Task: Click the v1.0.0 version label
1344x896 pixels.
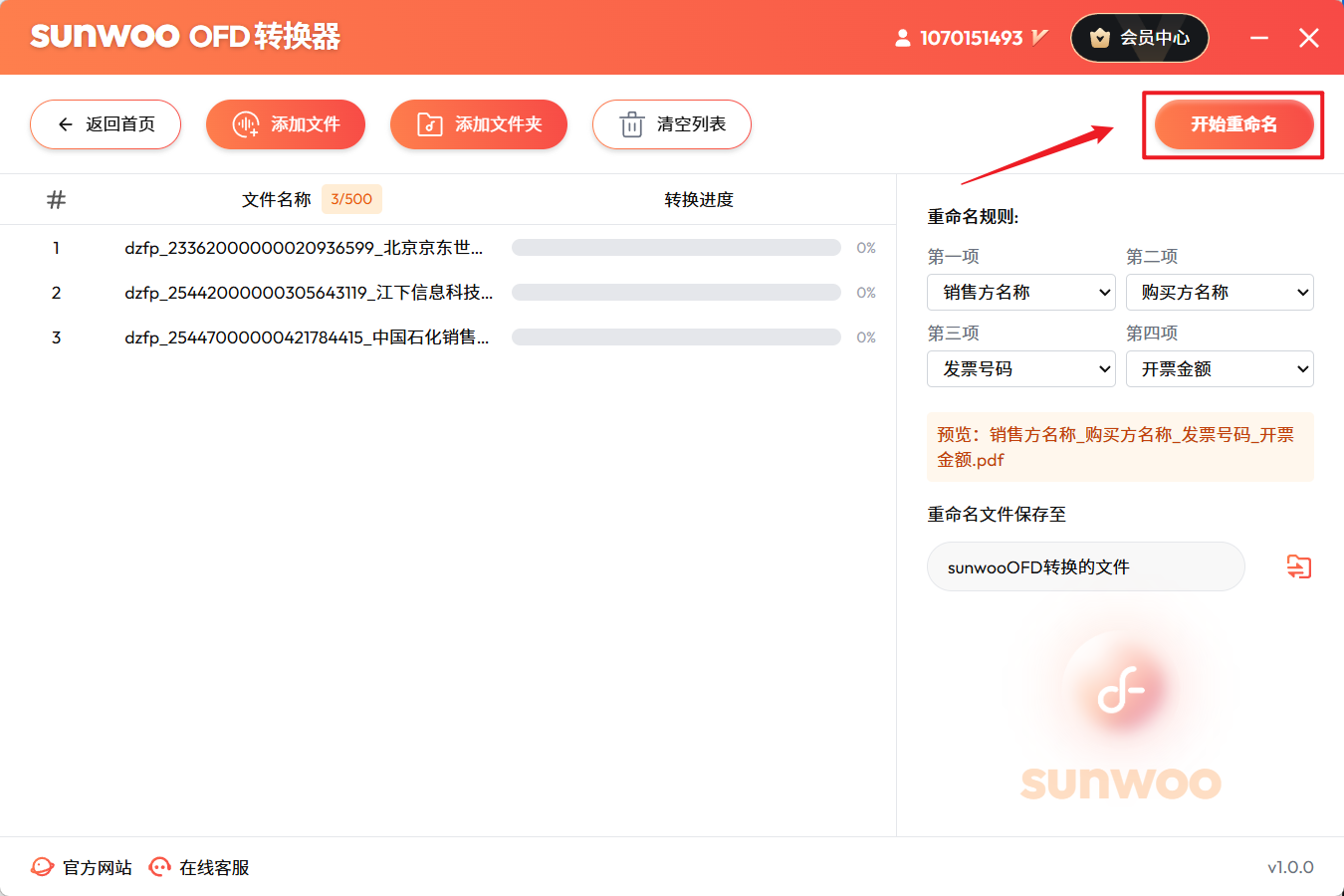Action: click(x=1290, y=868)
